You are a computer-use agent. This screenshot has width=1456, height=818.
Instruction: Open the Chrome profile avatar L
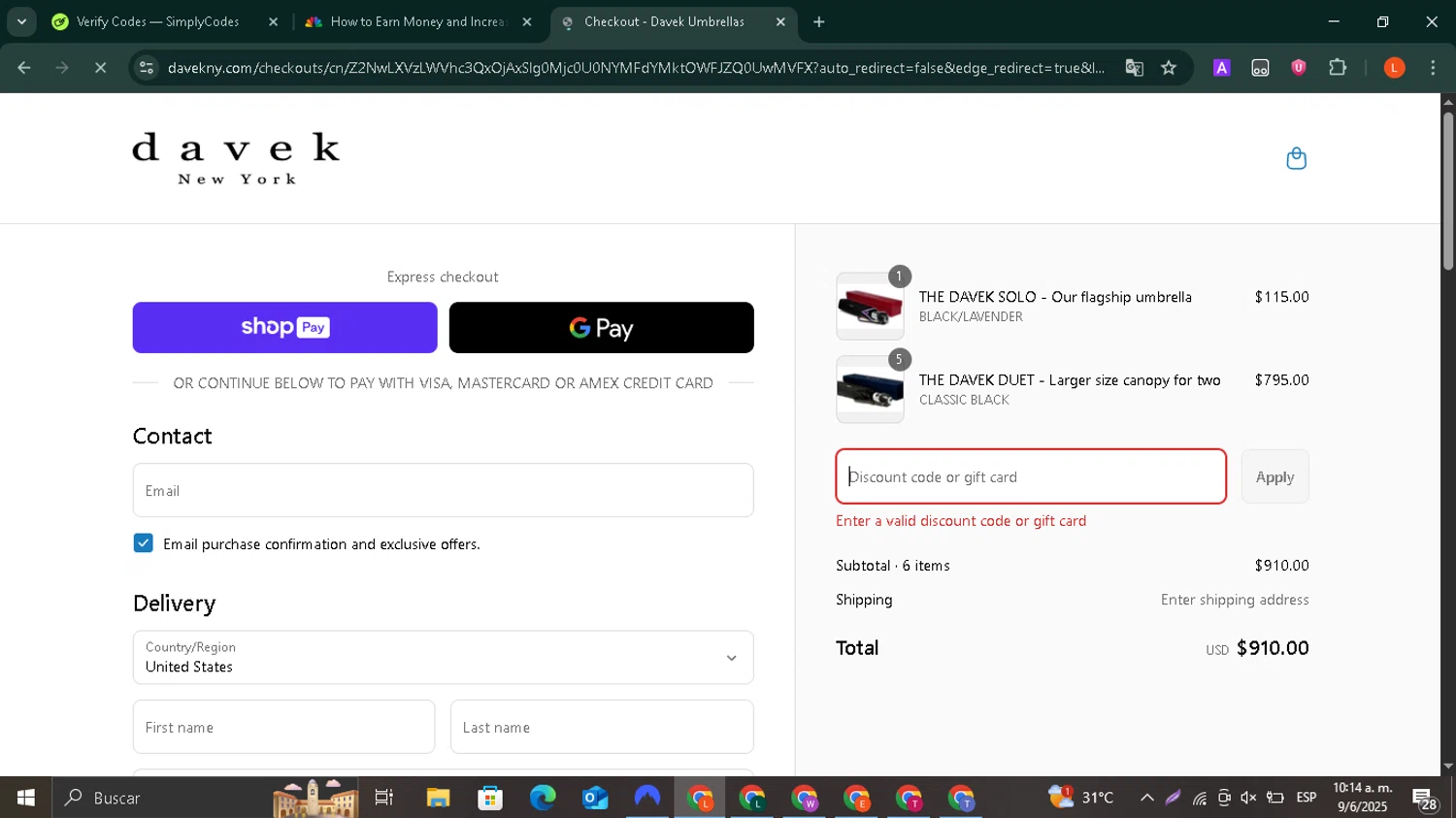tap(1395, 68)
